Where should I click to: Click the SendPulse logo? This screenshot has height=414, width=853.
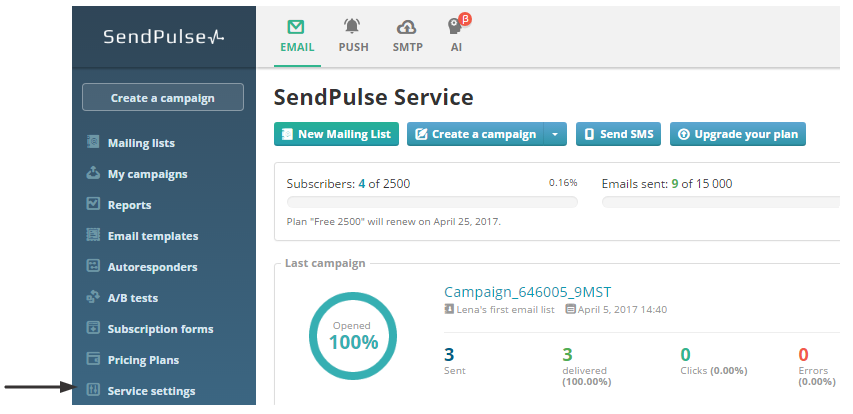[x=164, y=38]
